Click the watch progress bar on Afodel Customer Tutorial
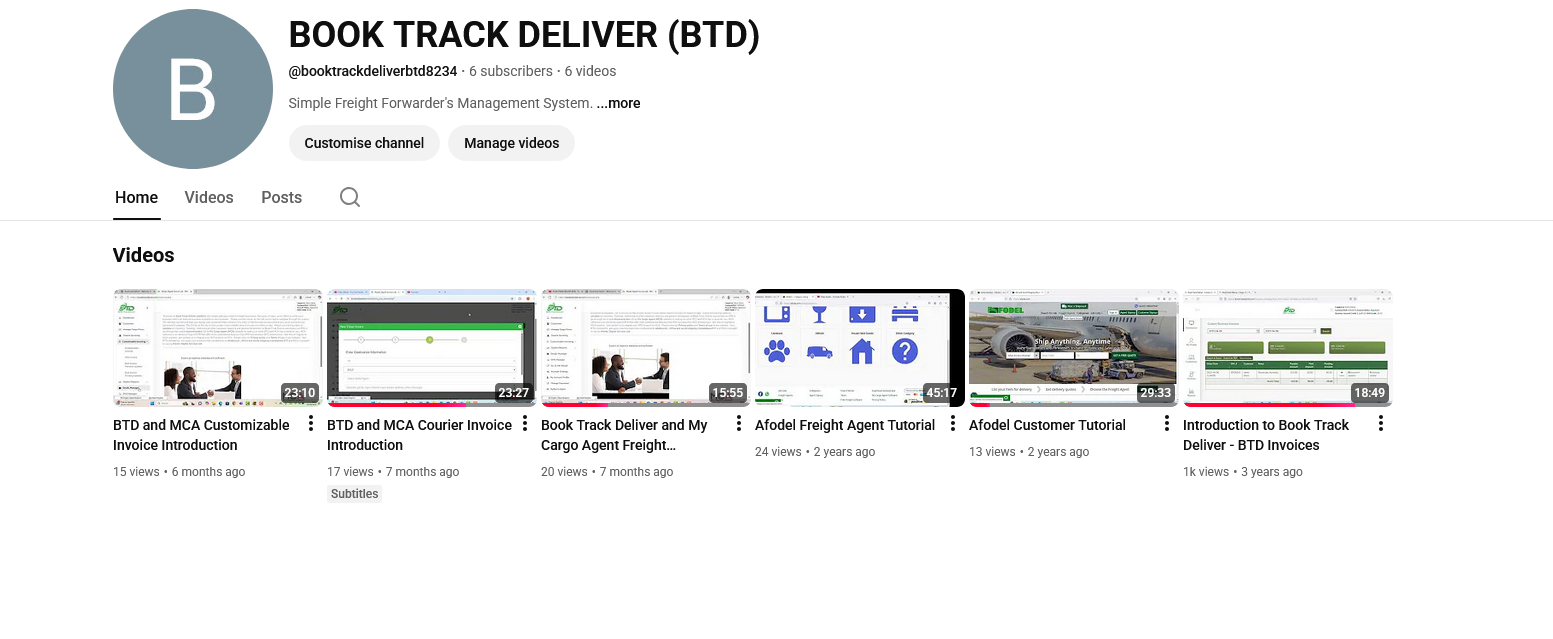The image size is (1553, 639). click(x=1072, y=403)
